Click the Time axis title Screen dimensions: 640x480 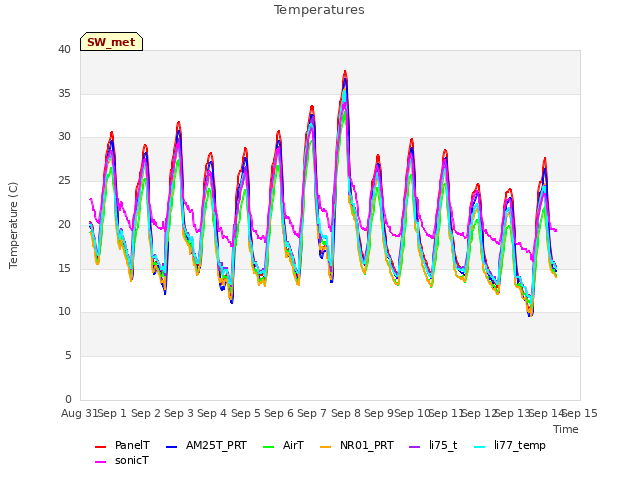pos(566,429)
